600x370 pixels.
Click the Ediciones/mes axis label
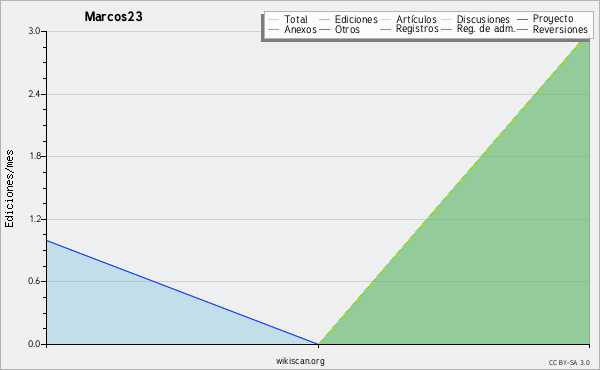coord(9,188)
